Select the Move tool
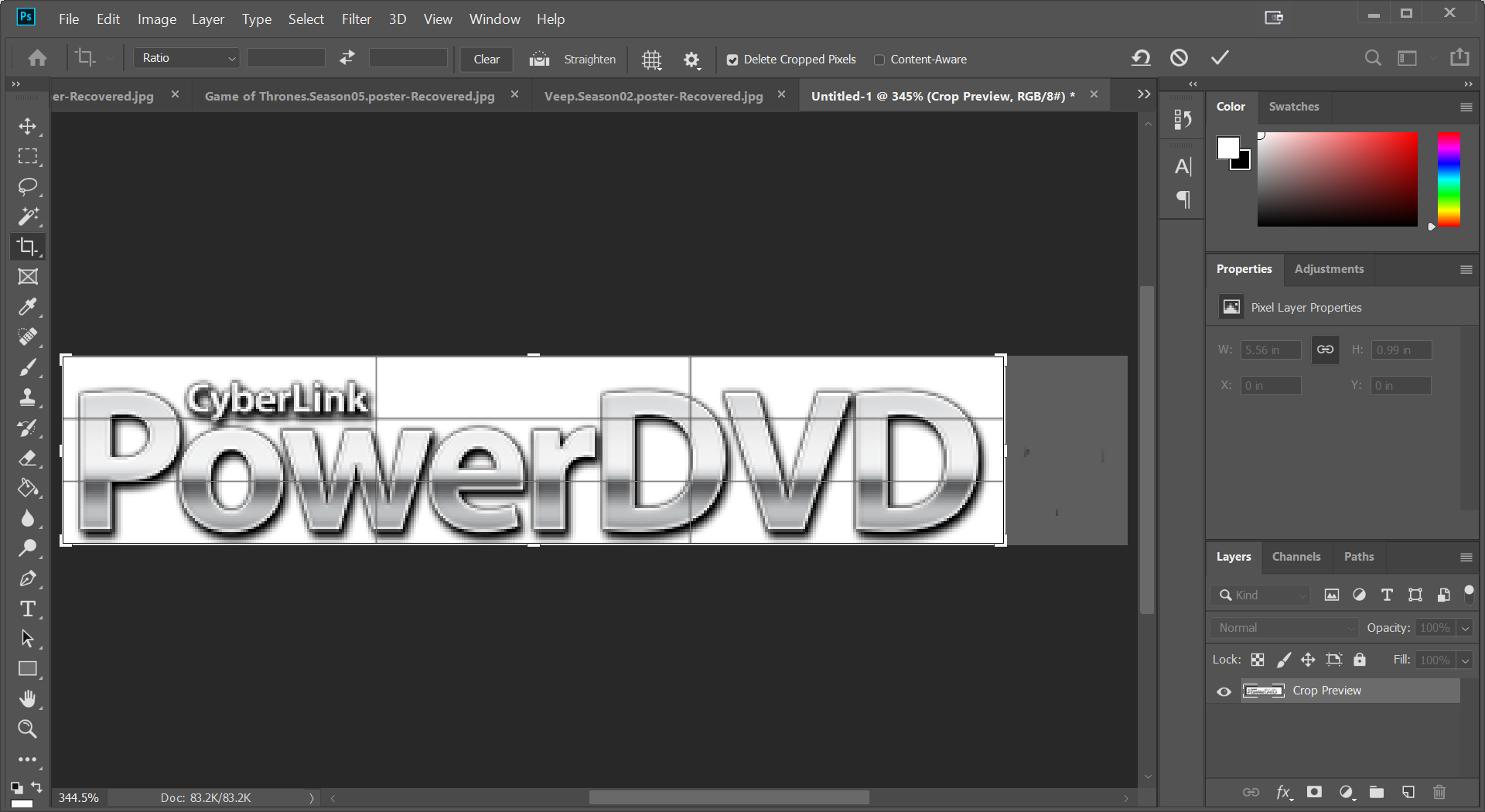This screenshot has height=812, width=1485. coord(28,126)
